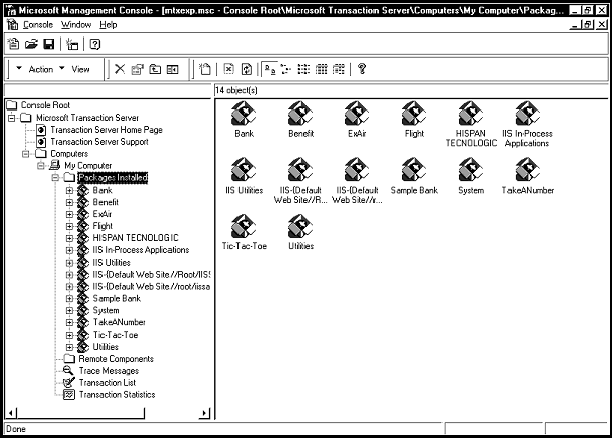Expand the Bank package tree node
Screen dimensions: 612x438
click(x=70, y=189)
